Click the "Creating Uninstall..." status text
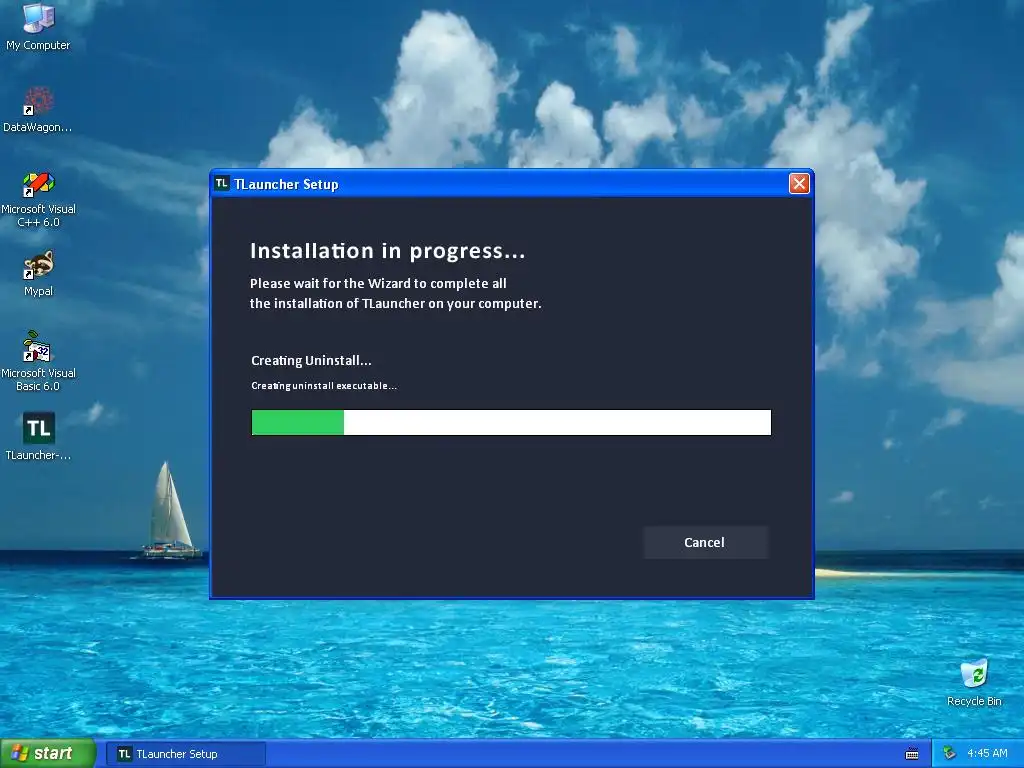Screen dimensions: 1024x768 [311, 360]
